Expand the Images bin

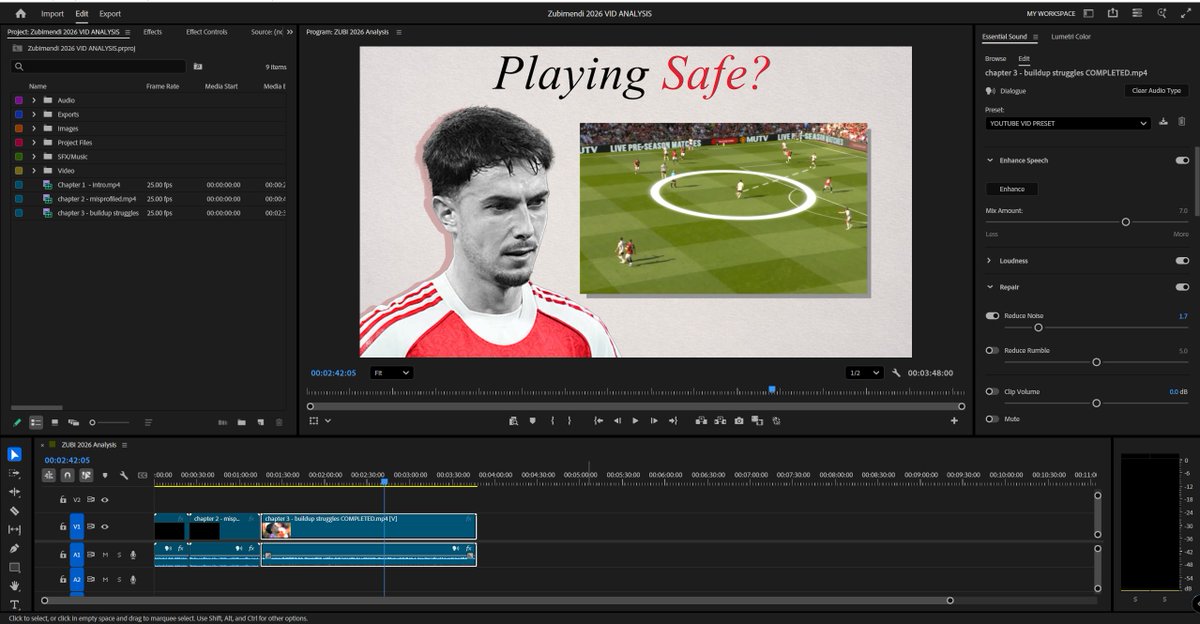point(34,128)
